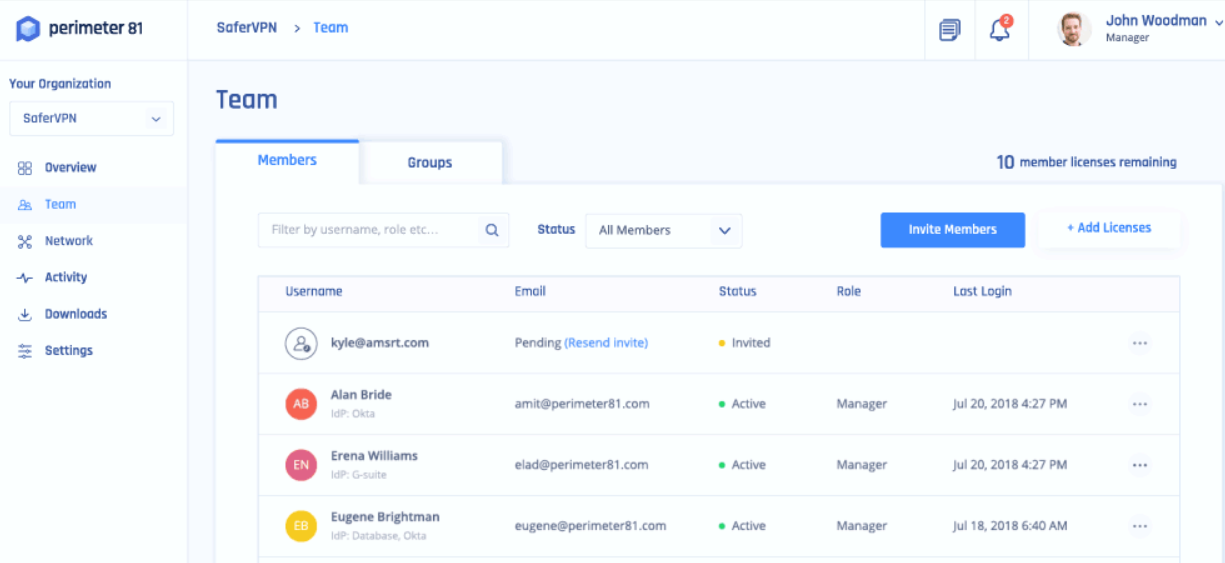Open the more options for Alan Bride
Viewport: 1225px width, 563px height.
coord(1139,404)
